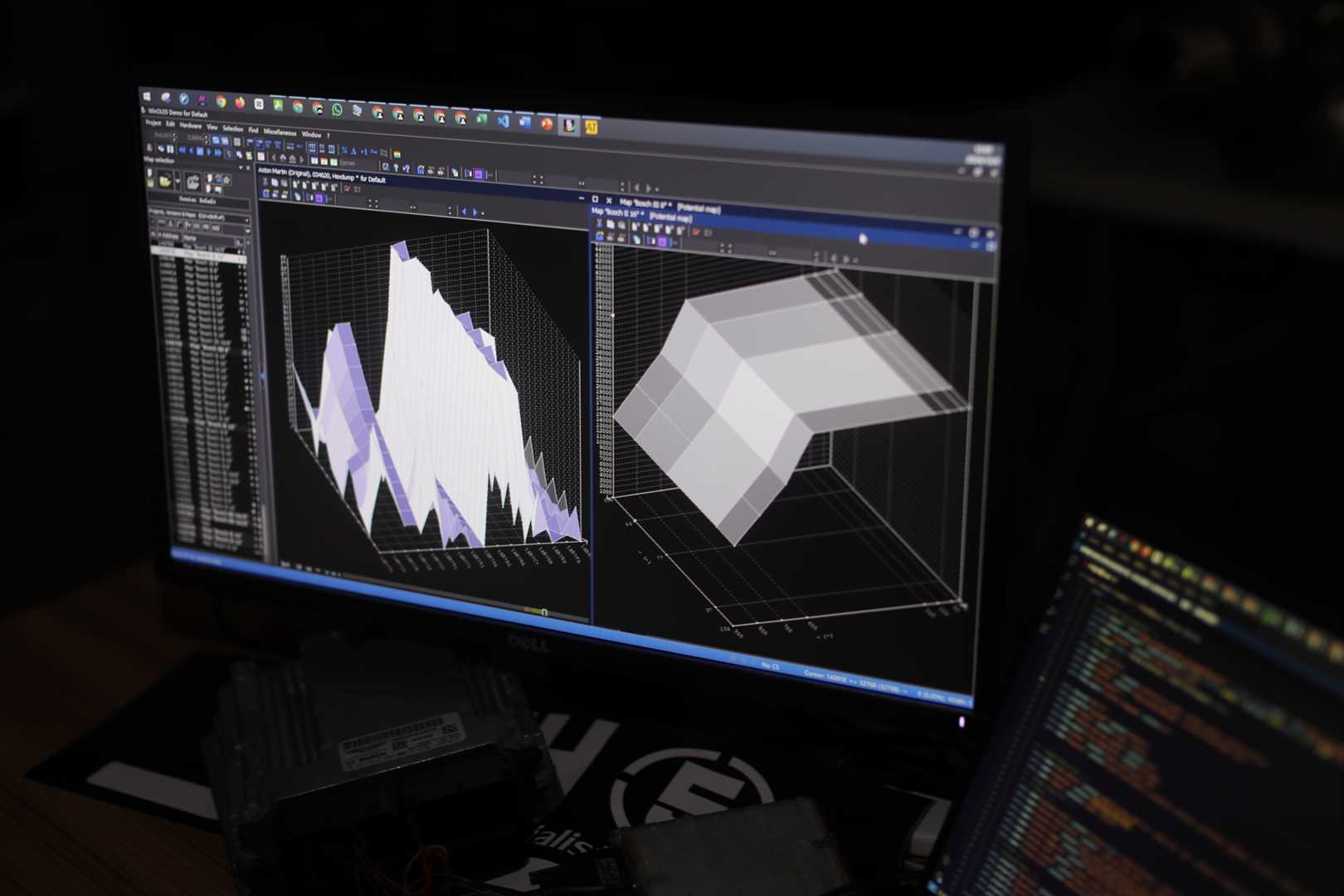Click the percent display icon in toolbar
Viewport: 1344px width, 896px height.
pyautogui.click(x=344, y=150)
